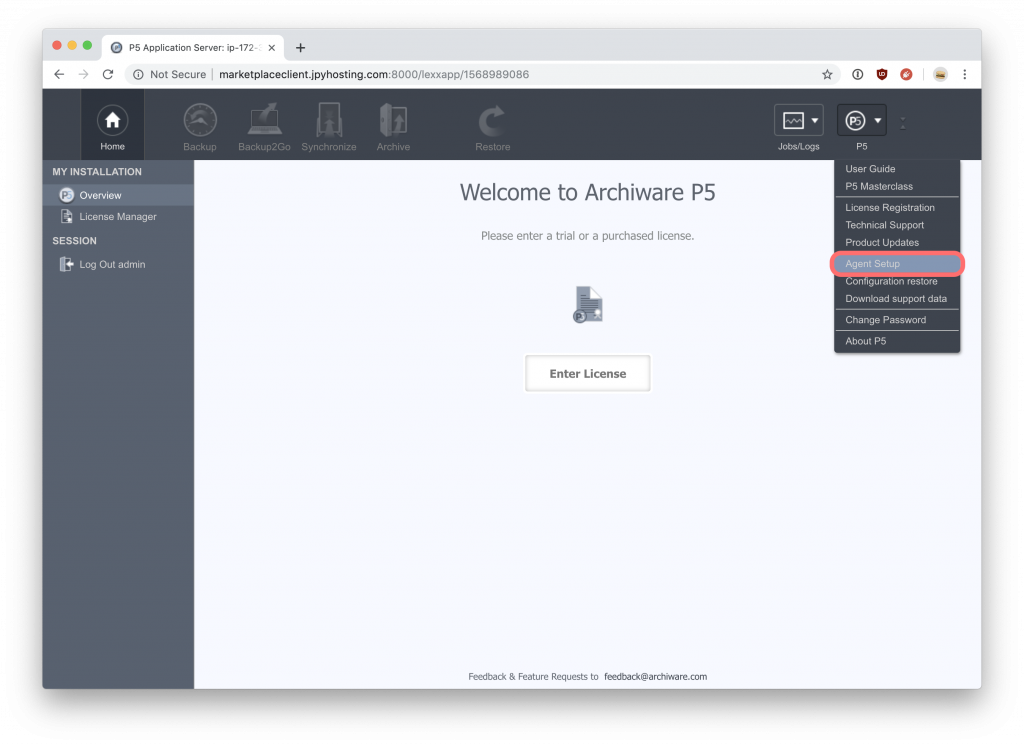Click the License Manager document icon
This screenshot has width=1024, height=745.
67,216
